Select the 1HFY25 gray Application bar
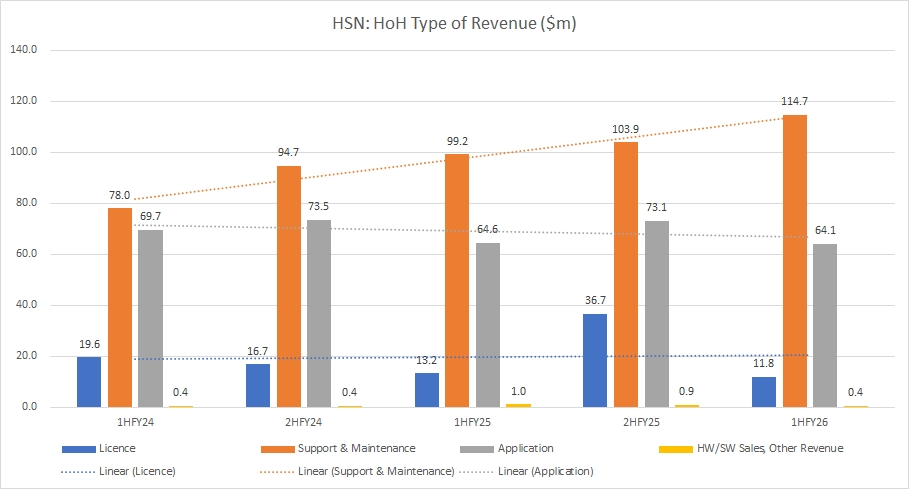 tap(488, 324)
